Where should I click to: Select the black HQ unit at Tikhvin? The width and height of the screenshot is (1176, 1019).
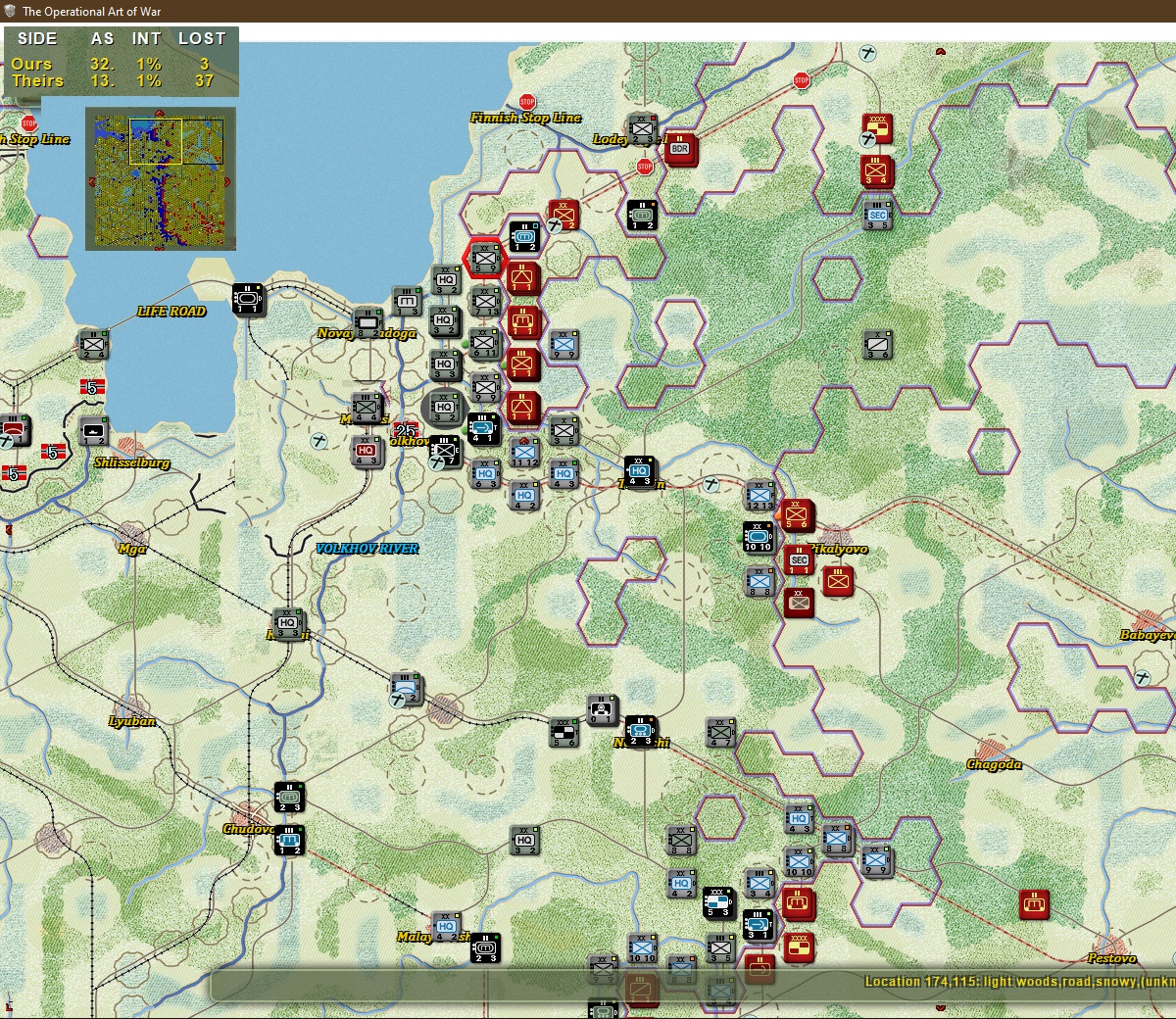(x=640, y=472)
